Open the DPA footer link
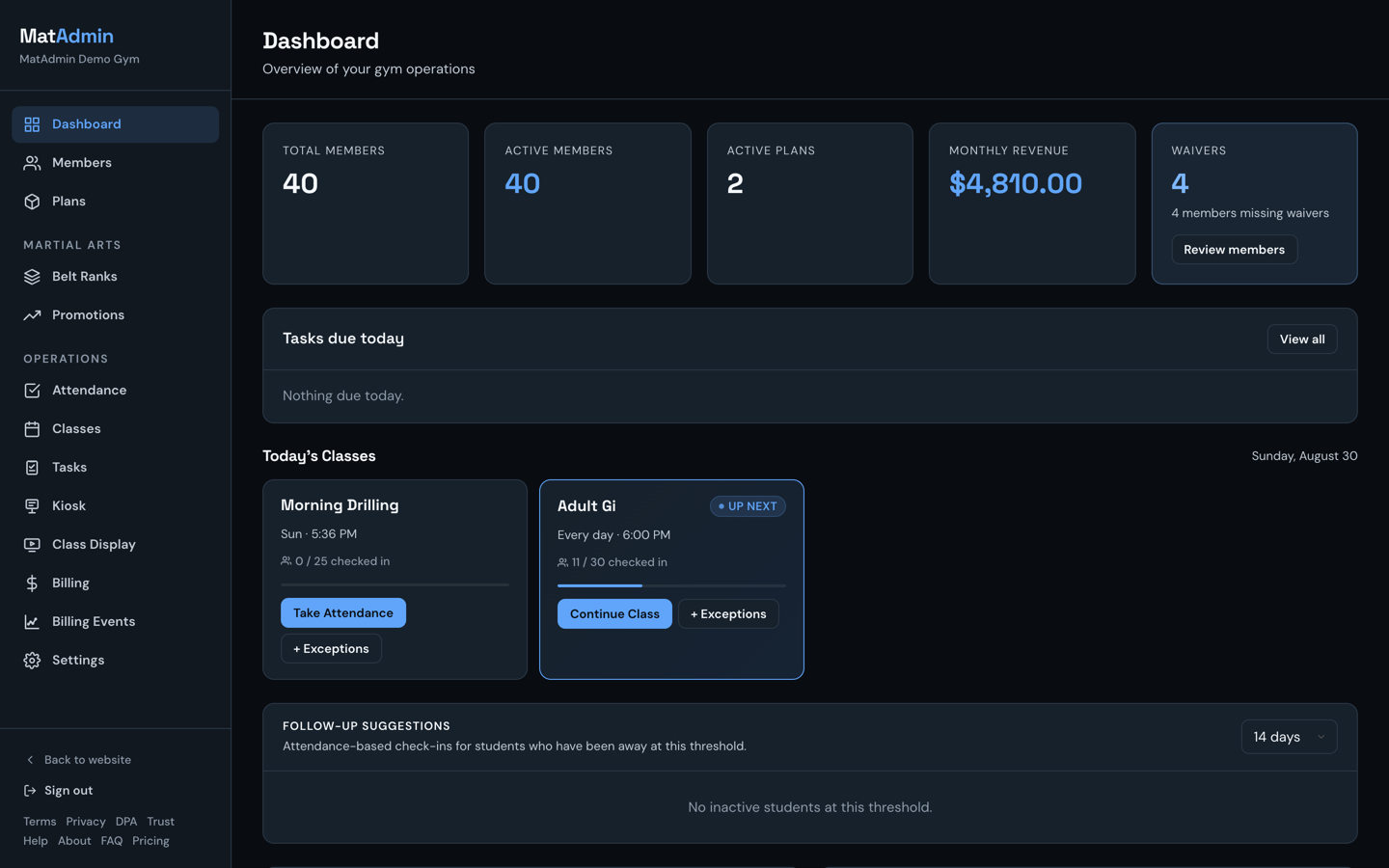This screenshot has height=868, width=1389. click(x=126, y=822)
